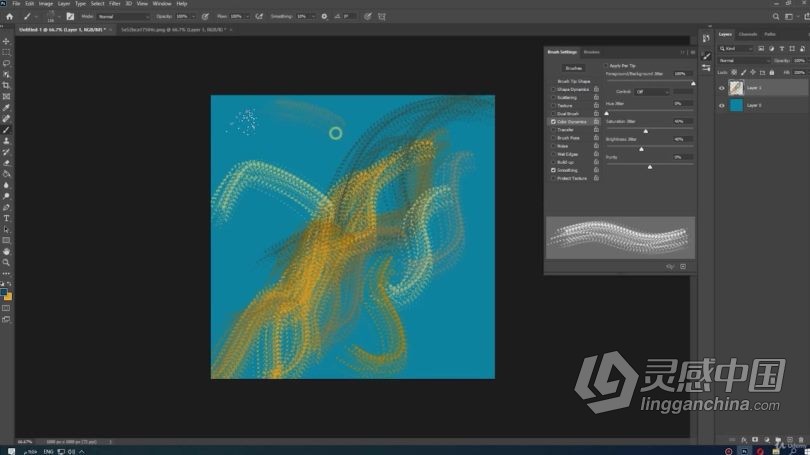Enable airbrush-style build-up icon
Viewport: 810px width, 455px height.
(x=259, y=17)
